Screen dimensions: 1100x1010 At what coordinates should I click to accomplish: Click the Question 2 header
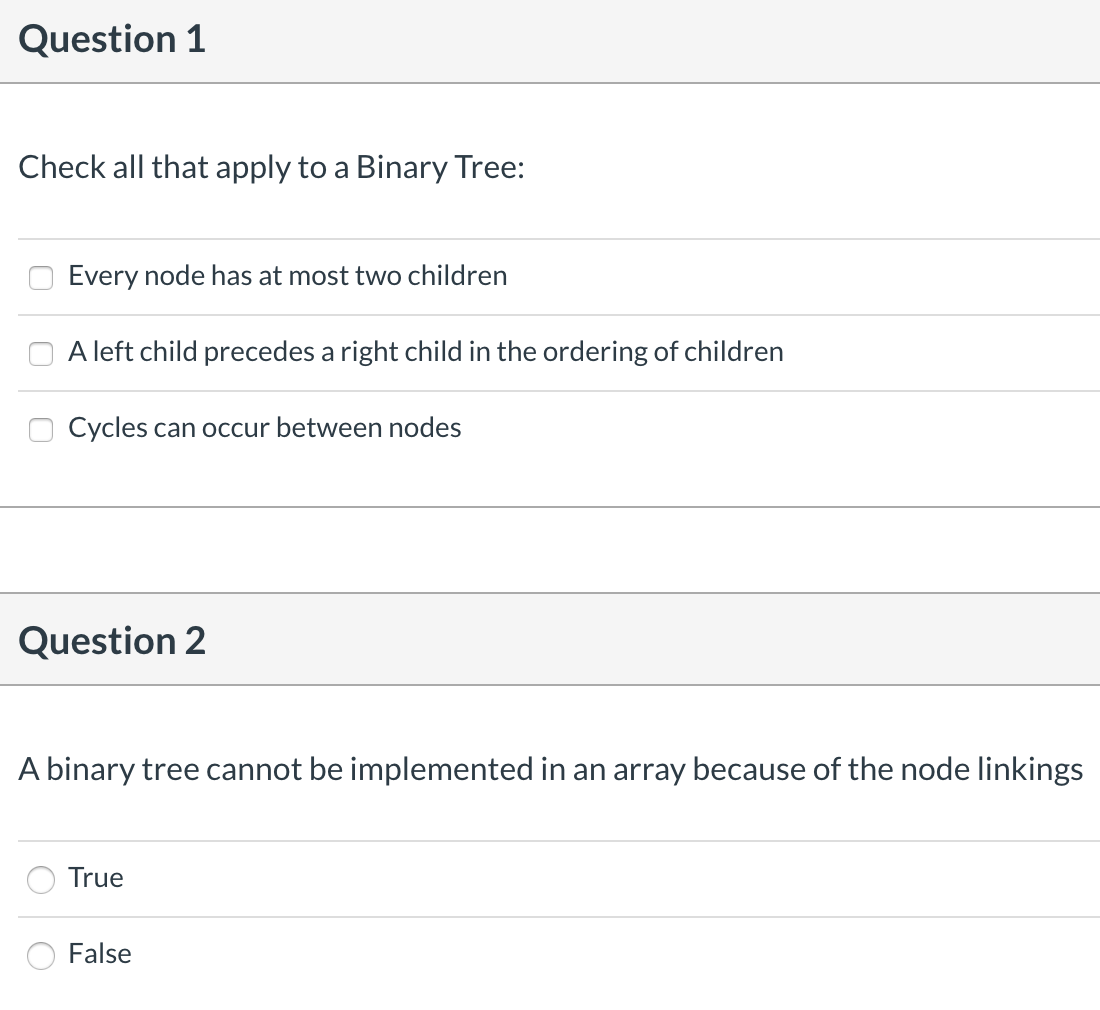111,640
